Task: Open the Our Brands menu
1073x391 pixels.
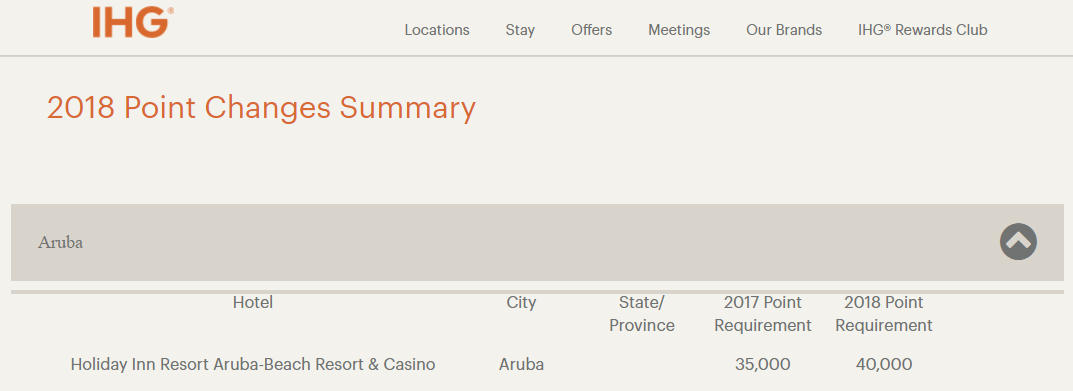Action: point(784,30)
